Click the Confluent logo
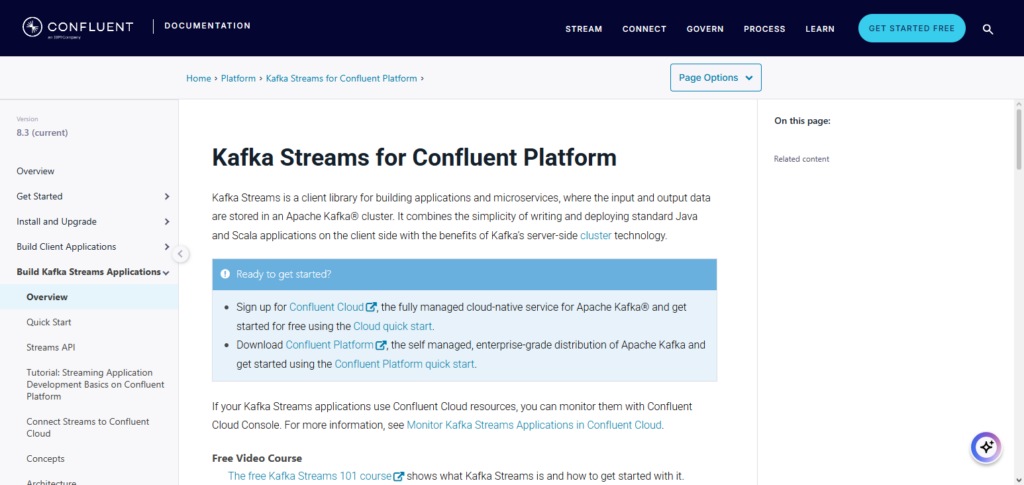 [x=78, y=27]
